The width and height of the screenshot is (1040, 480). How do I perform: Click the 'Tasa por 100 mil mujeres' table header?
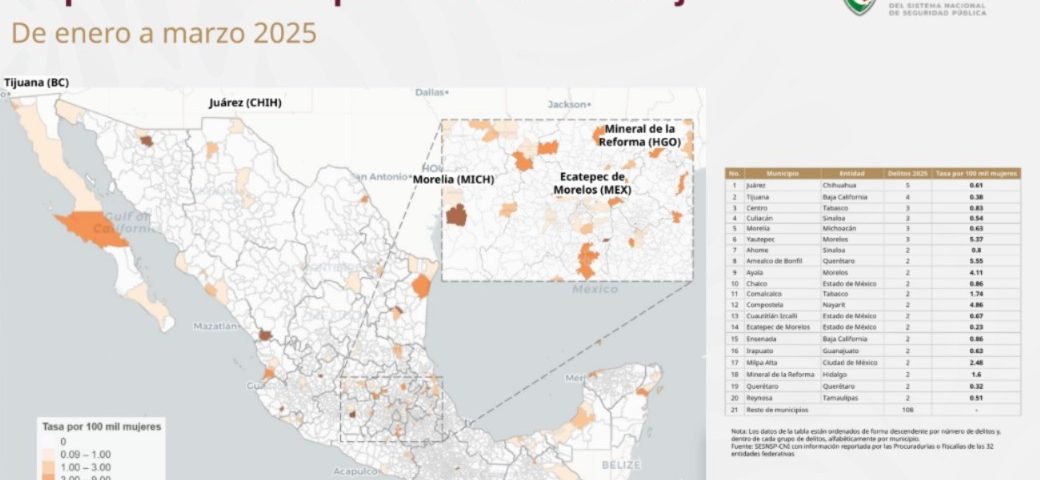click(x=976, y=173)
